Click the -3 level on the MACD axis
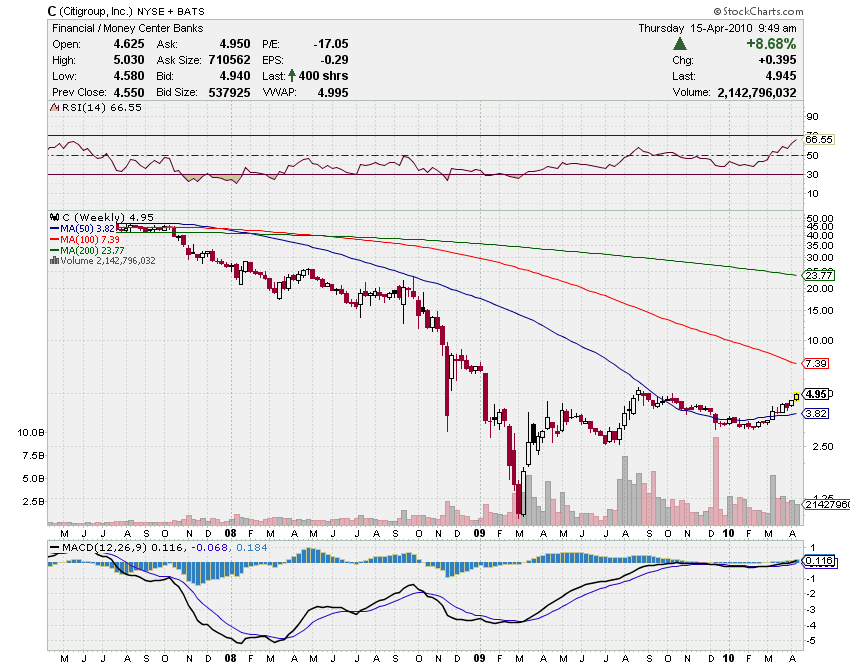Image resolution: width=850 pixels, height=668 pixels. 812,610
